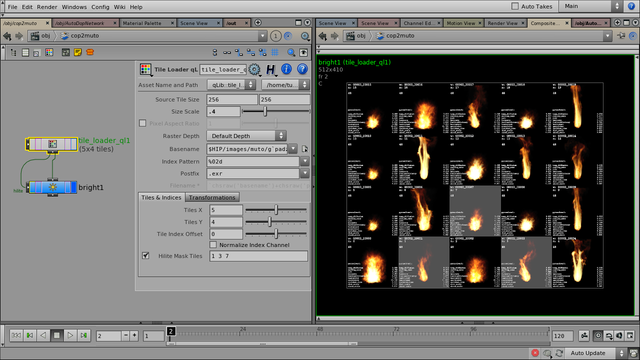Click the main help icon at top right
Viewport: 640px width, 360px height.
(631, 6)
